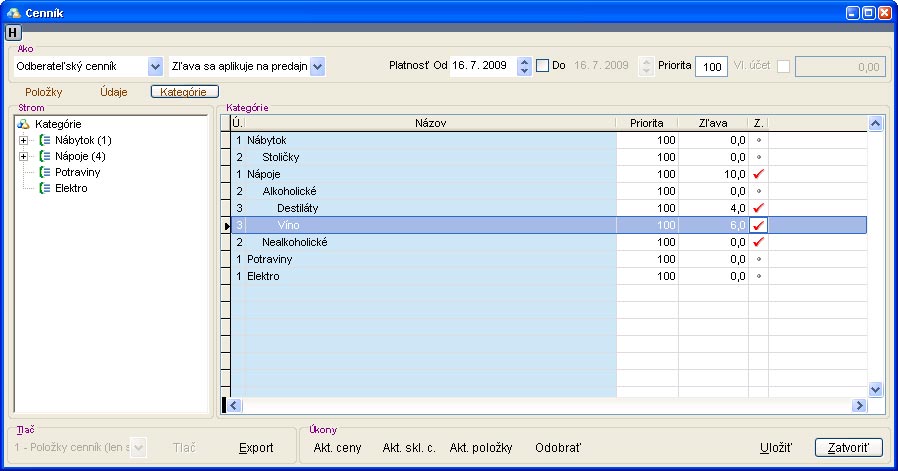The height and width of the screenshot is (471, 898).
Task: Expand the Nábytok tree node
Action: [x=23, y=140]
